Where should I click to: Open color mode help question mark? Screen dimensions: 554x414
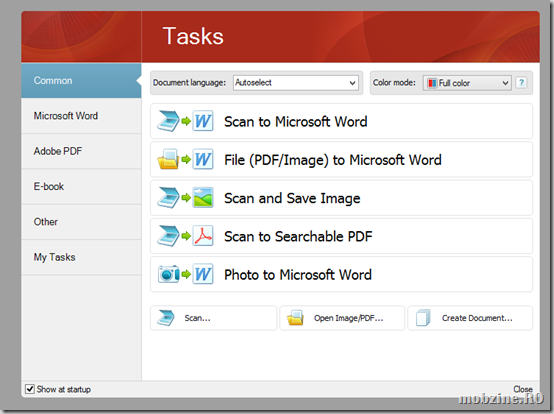[x=521, y=83]
